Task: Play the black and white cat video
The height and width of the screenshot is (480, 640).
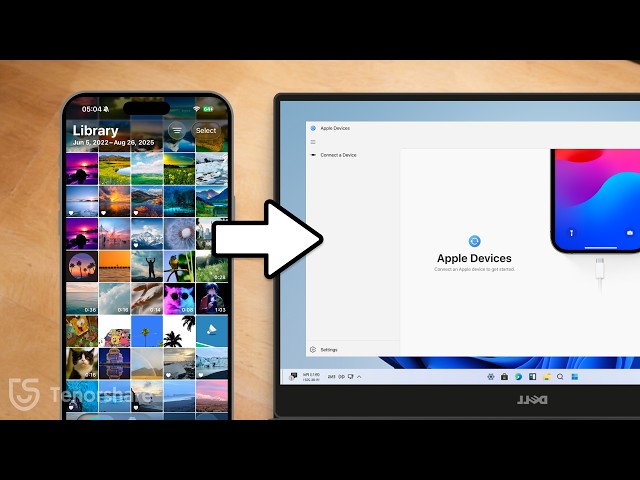Action: [82, 363]
